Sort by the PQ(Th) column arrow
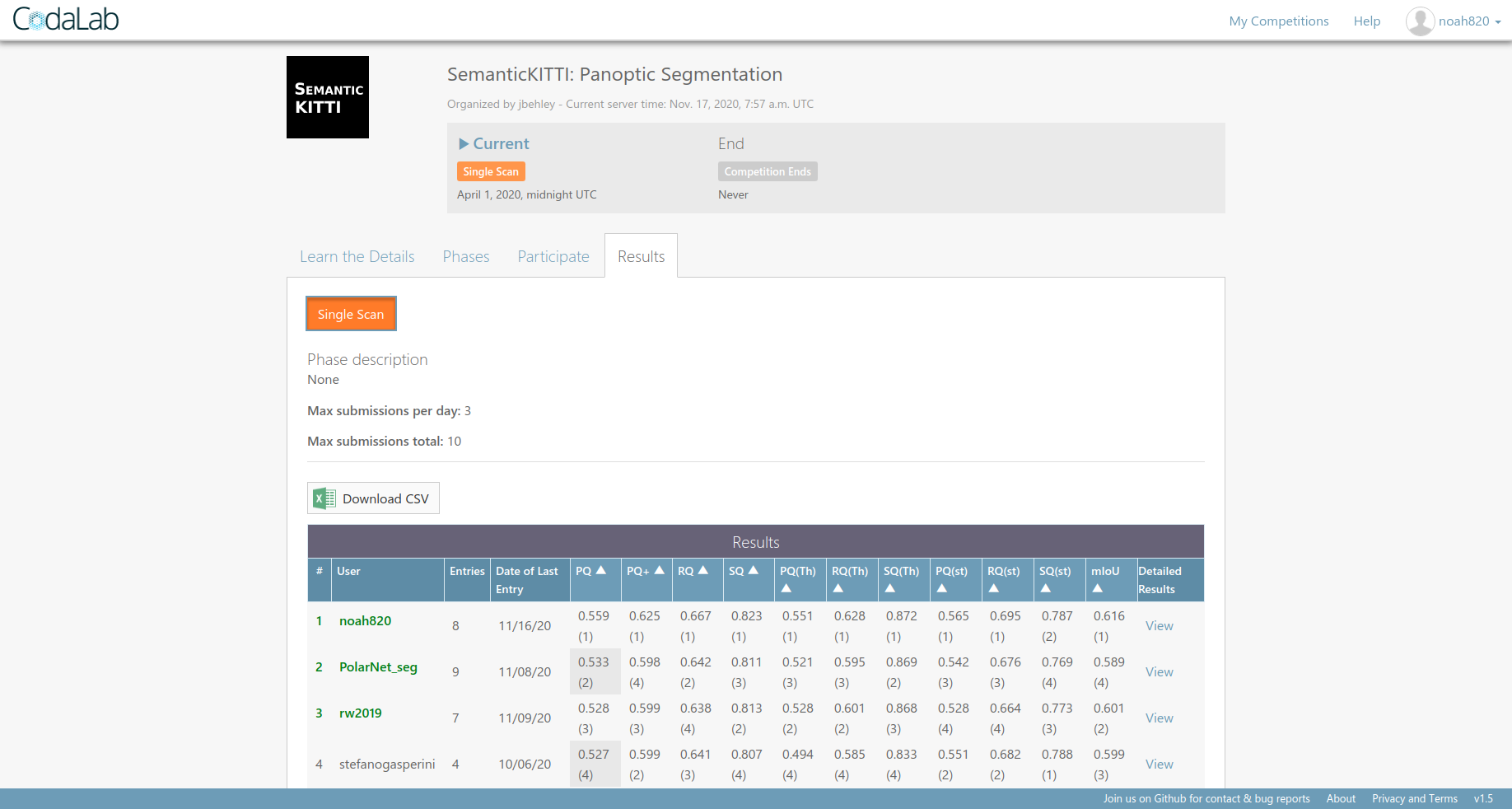This screenshot has width=1512, height=809. [786, 588]
